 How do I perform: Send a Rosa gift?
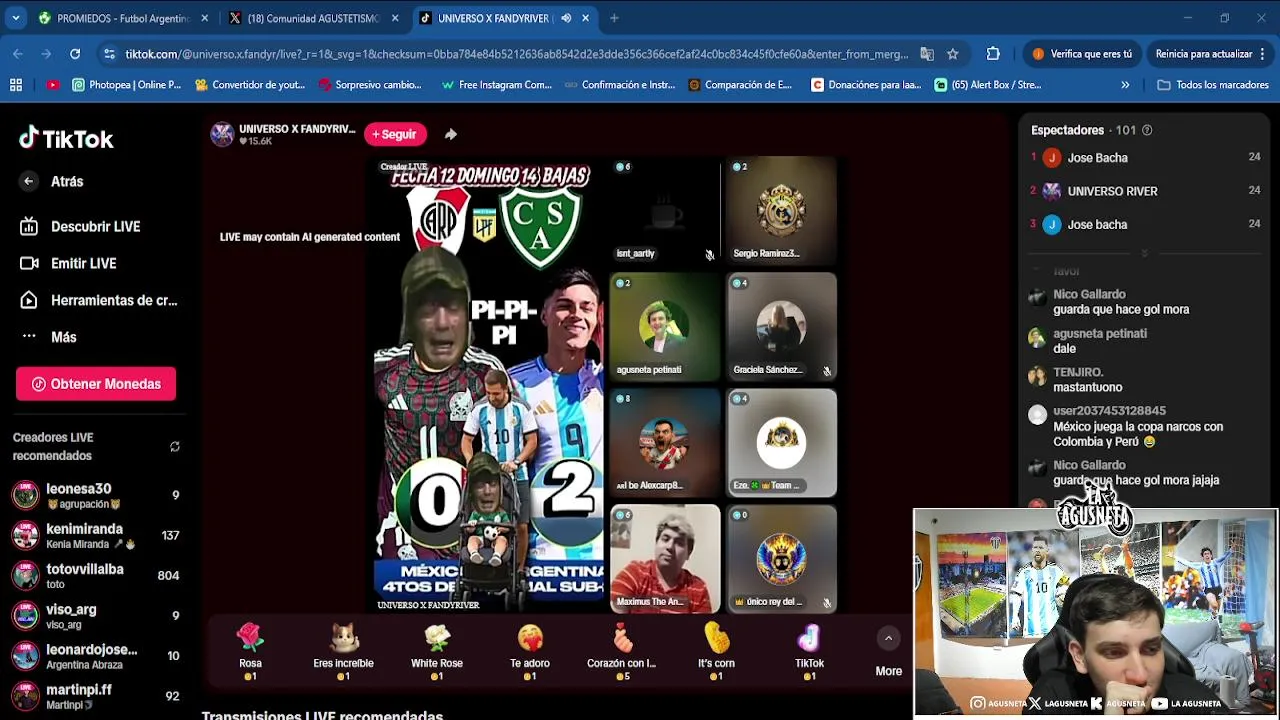[x=250, y=652]
